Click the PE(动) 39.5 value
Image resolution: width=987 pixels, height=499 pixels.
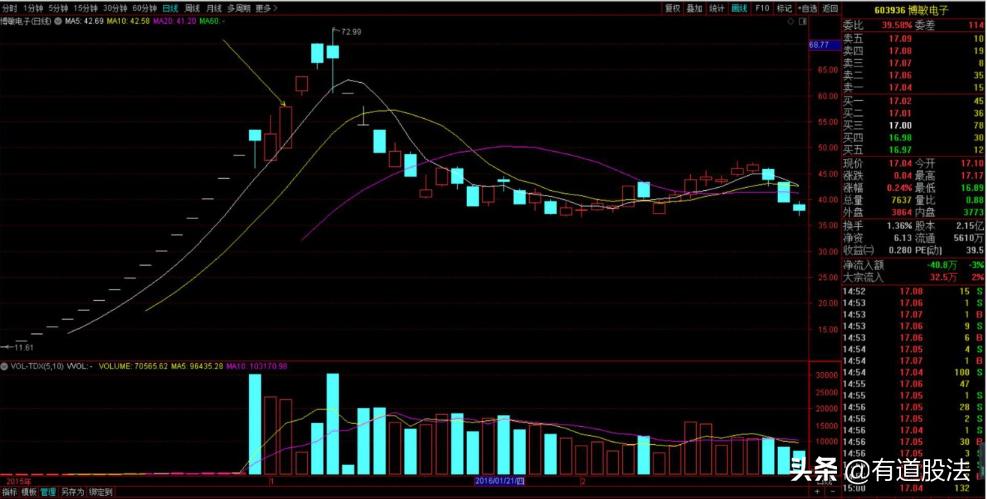[974, 250]
